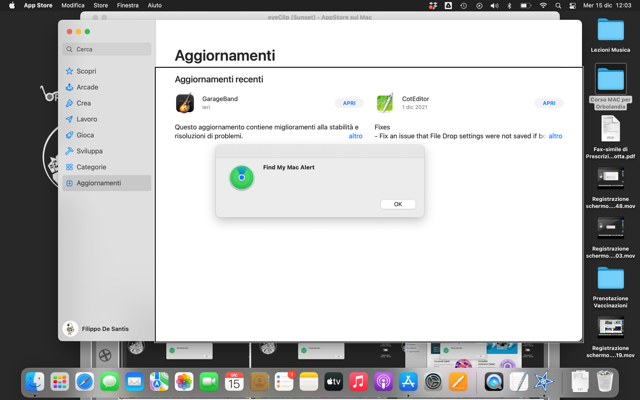Click the date and time in the menu bar
This screenshot has height=400, width=640.
click(607, 5)
